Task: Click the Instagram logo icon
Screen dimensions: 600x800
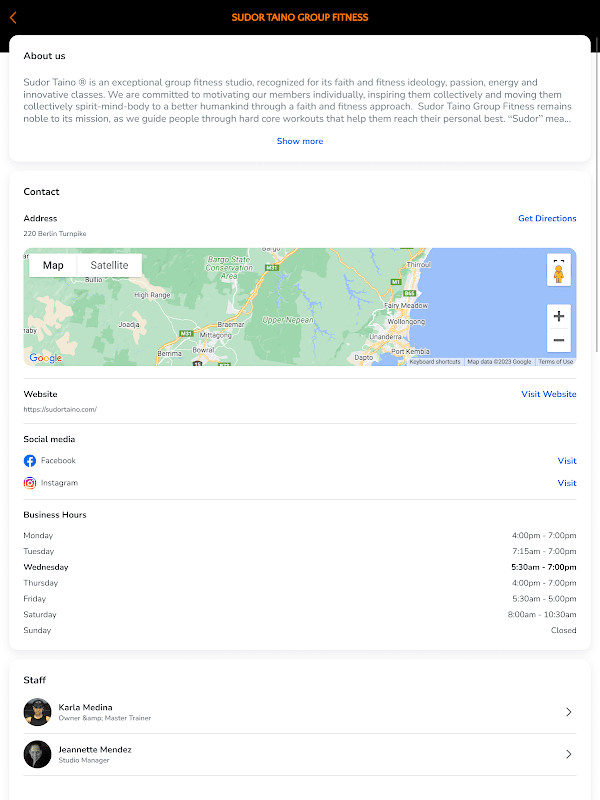Action: click(x=30, y=483)
